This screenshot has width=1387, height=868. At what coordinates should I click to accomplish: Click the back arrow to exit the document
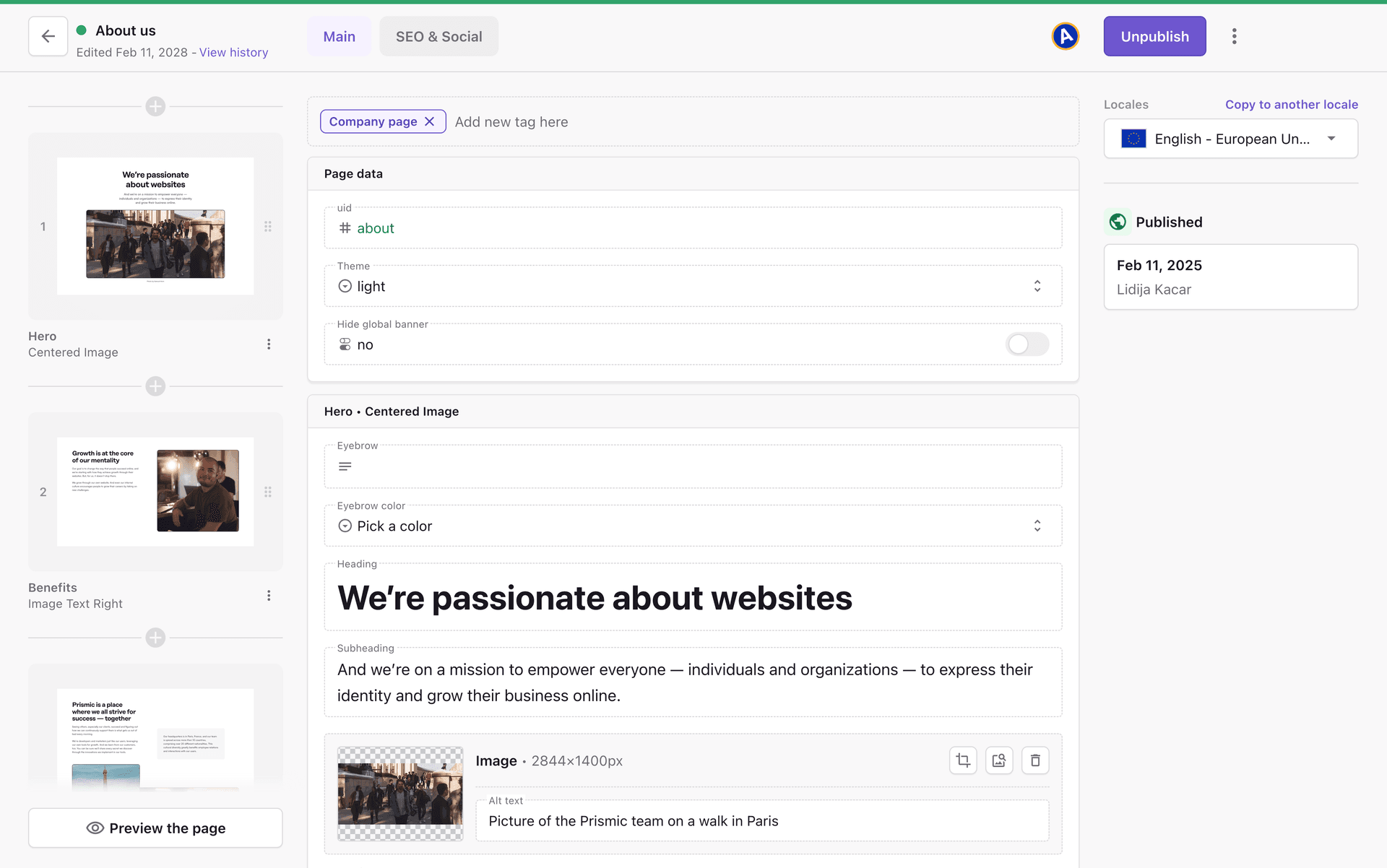coord(48,36)
